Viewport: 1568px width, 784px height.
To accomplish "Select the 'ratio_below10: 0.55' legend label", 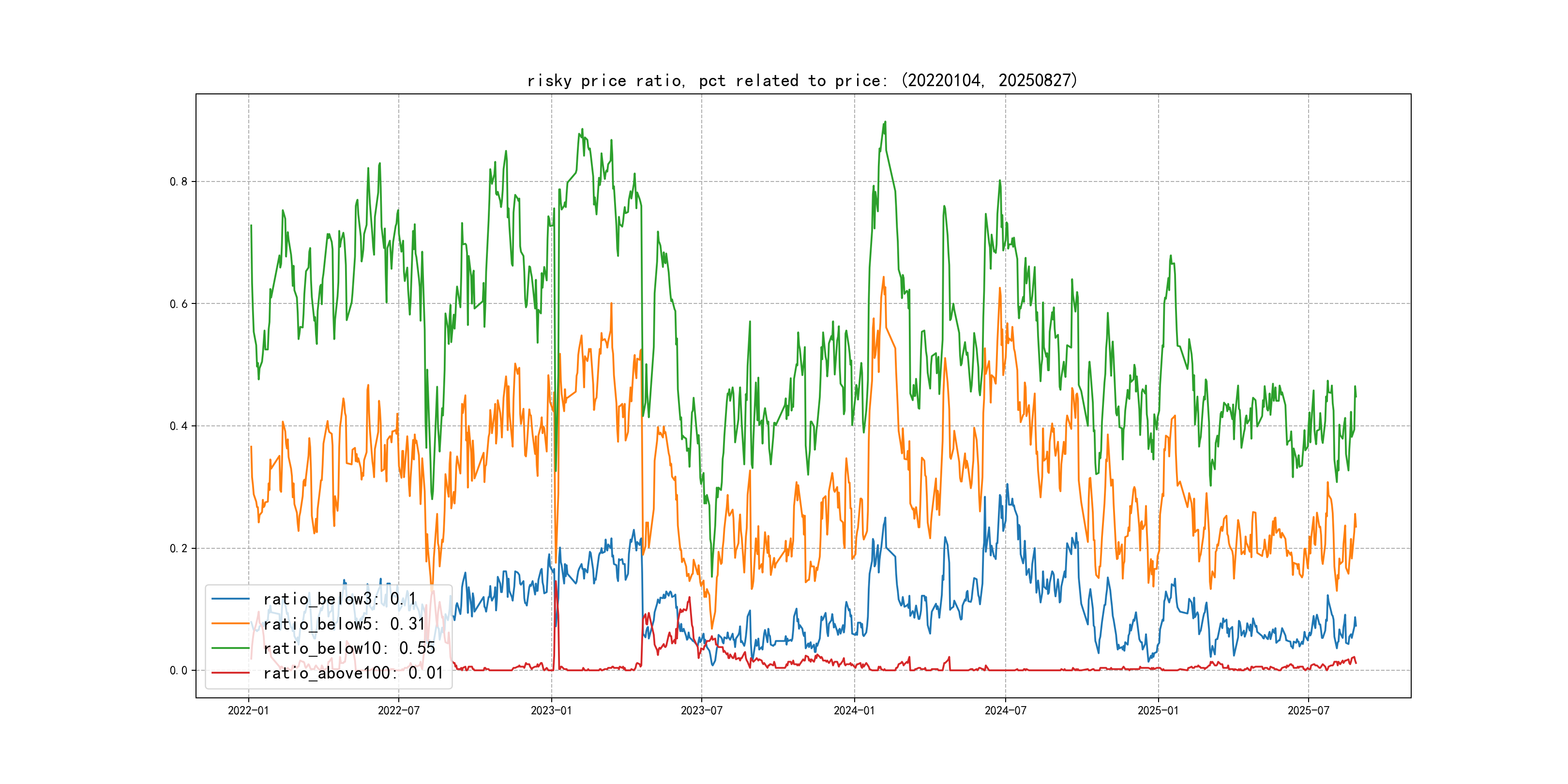I will [349, 648].
